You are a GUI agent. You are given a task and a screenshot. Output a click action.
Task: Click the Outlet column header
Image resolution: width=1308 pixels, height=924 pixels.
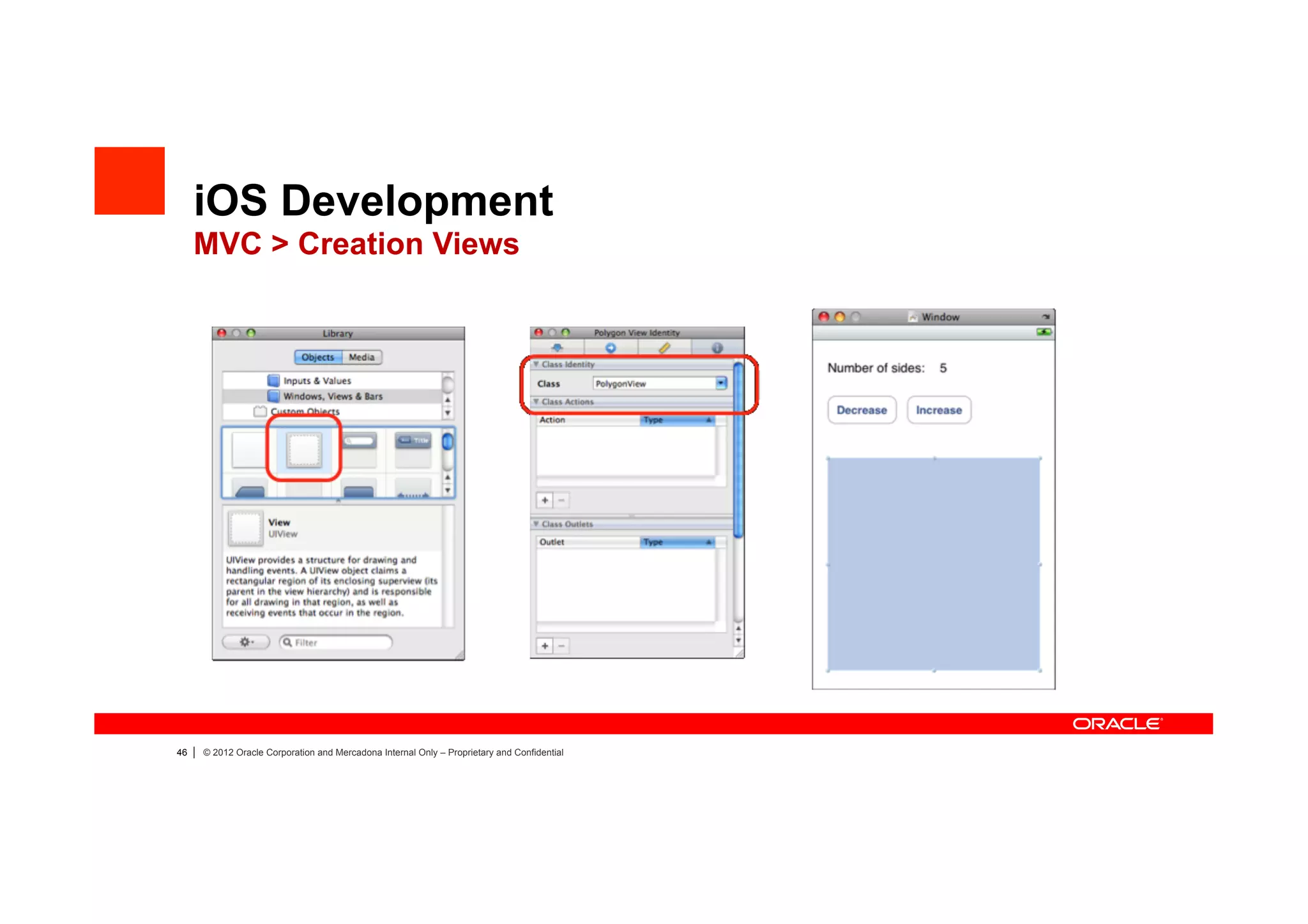[x=588, y=542]
